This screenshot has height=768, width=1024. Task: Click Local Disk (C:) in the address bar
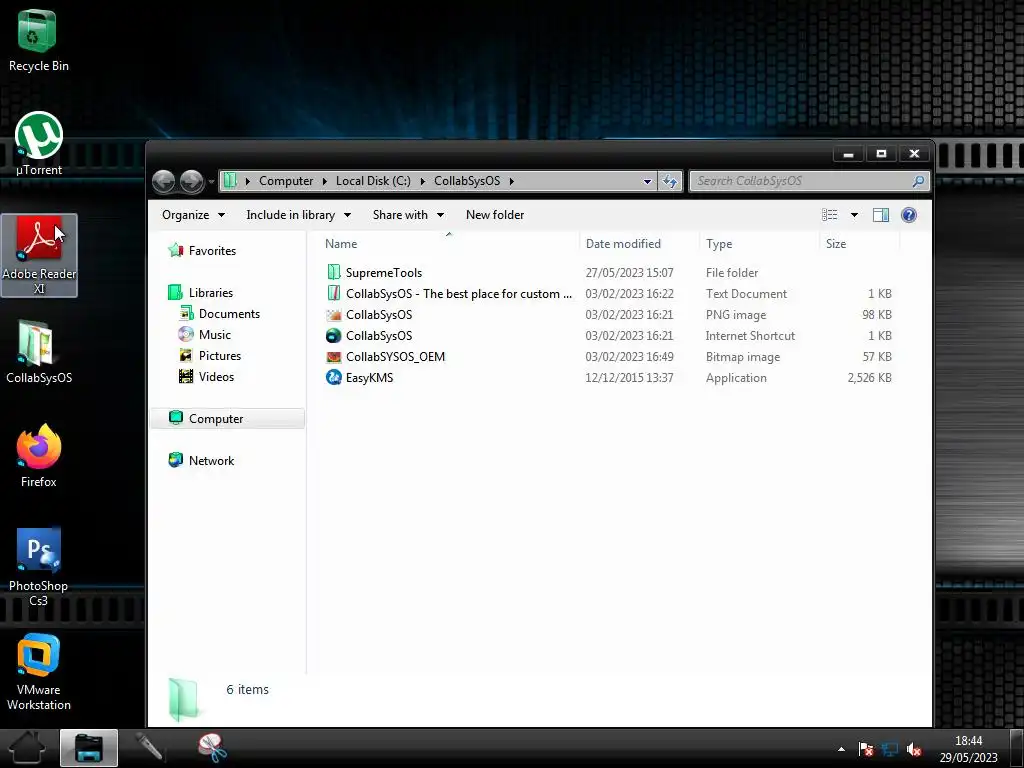point(373,181)
